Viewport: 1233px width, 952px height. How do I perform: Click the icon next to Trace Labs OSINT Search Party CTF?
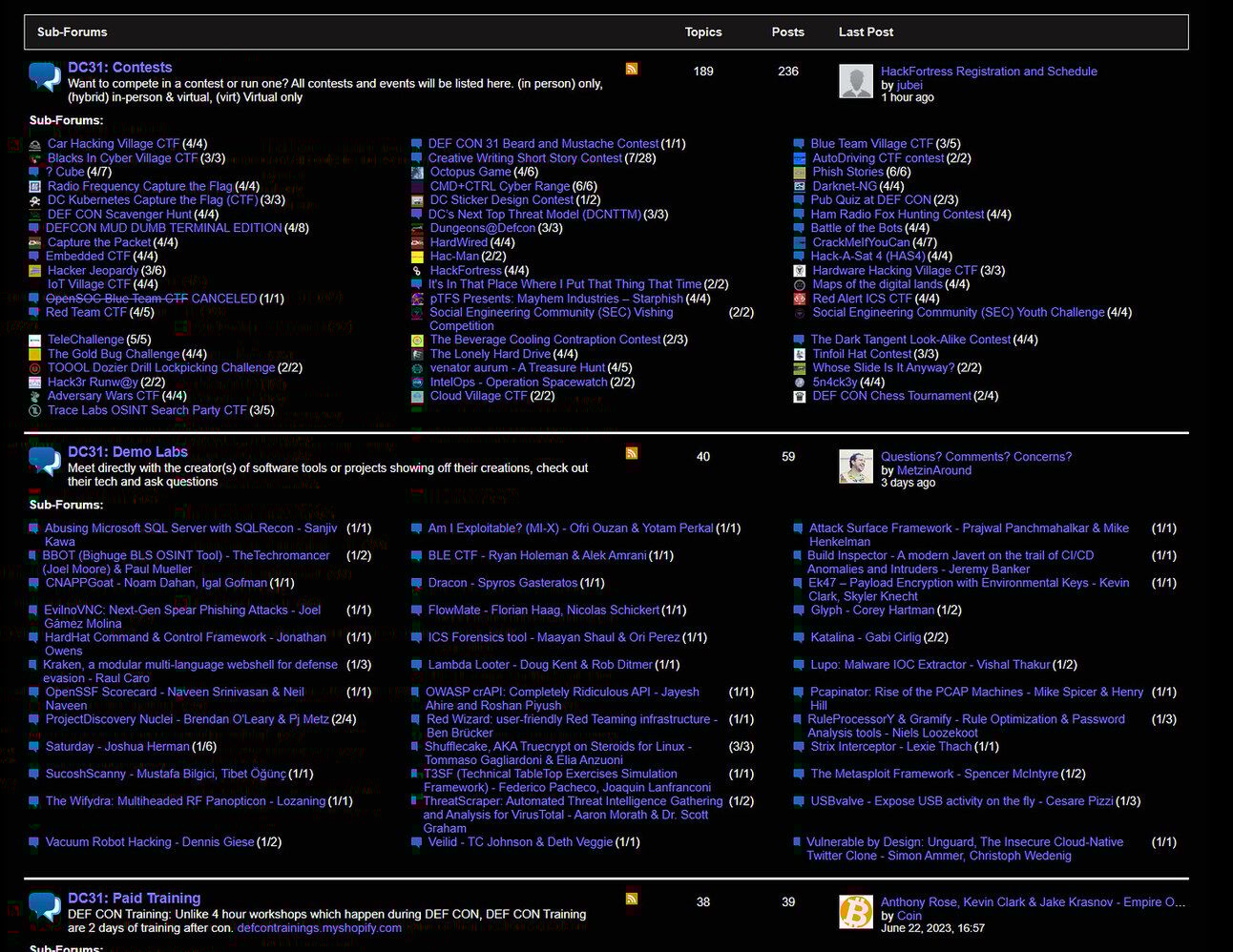click(x=35, y=411)
